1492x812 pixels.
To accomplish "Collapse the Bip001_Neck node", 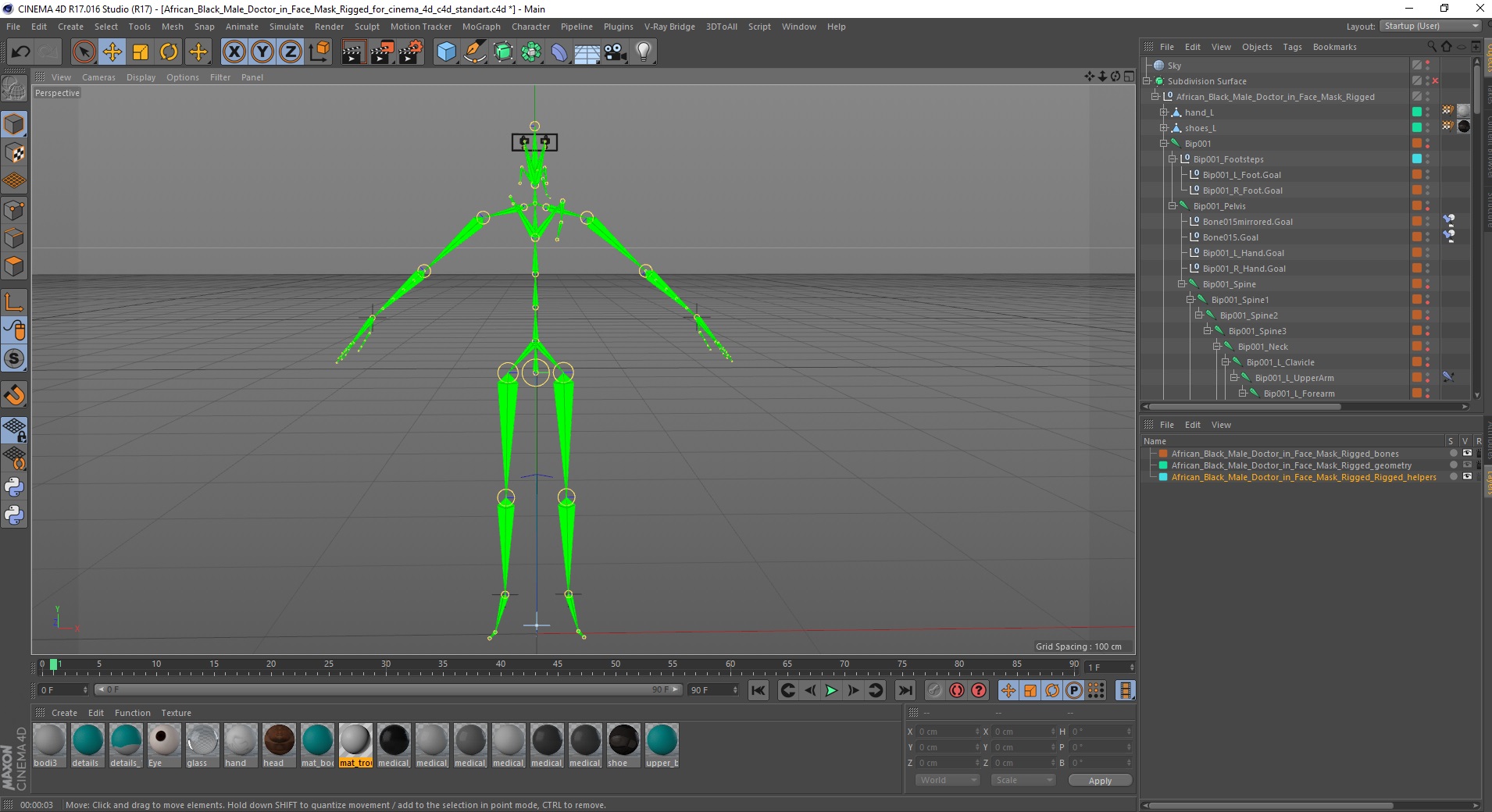I will (x=1217, y=347).
